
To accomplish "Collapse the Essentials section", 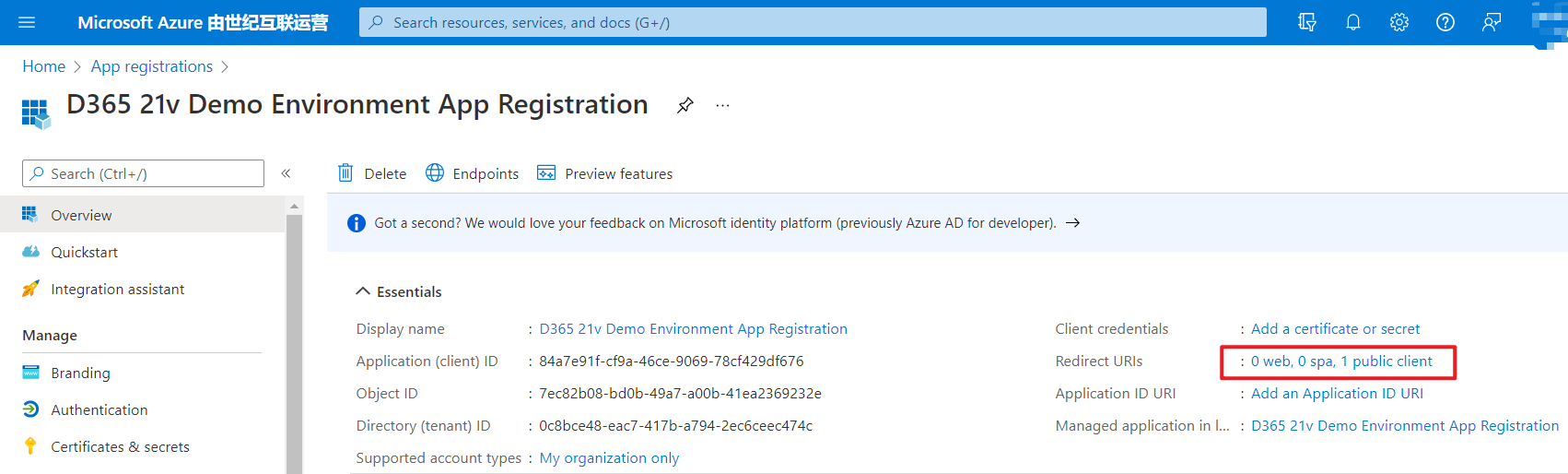I will 363,291.
